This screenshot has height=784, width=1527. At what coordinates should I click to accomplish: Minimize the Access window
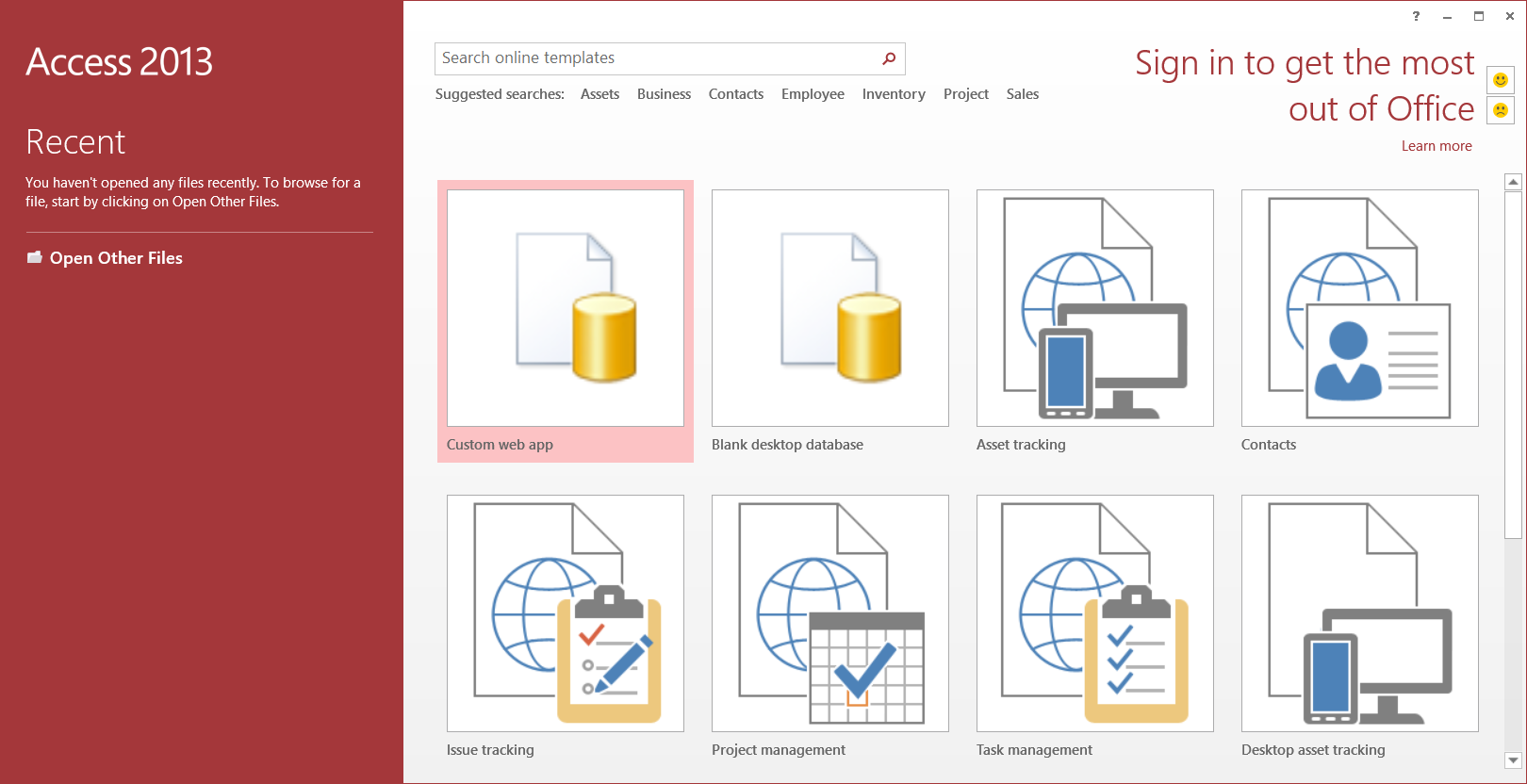pyautogui.click(x=1447, y=16)
